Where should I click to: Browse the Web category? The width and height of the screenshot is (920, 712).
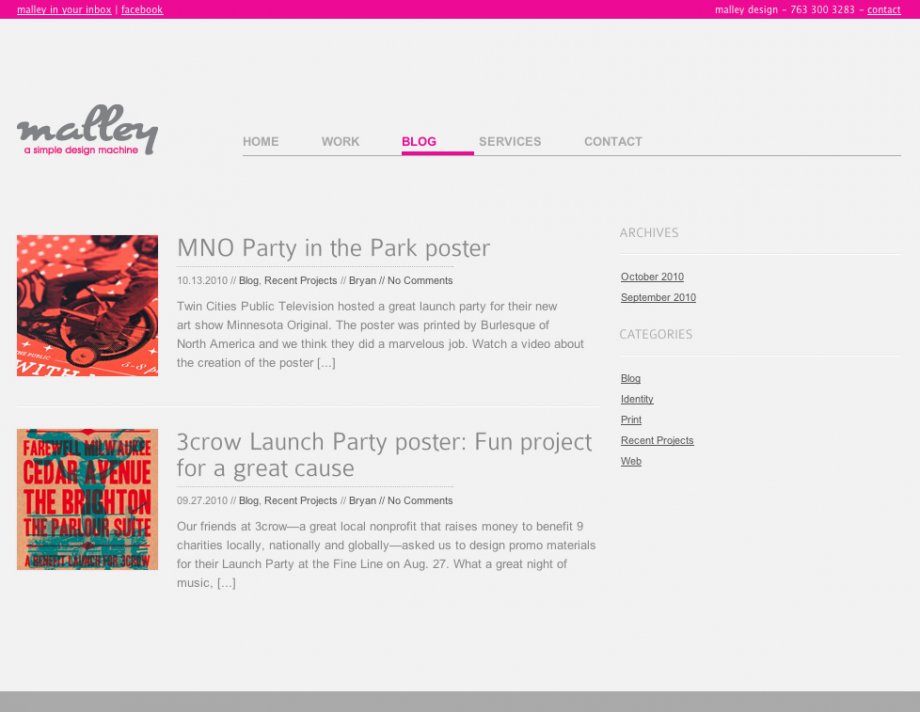[x=631, y=461]
